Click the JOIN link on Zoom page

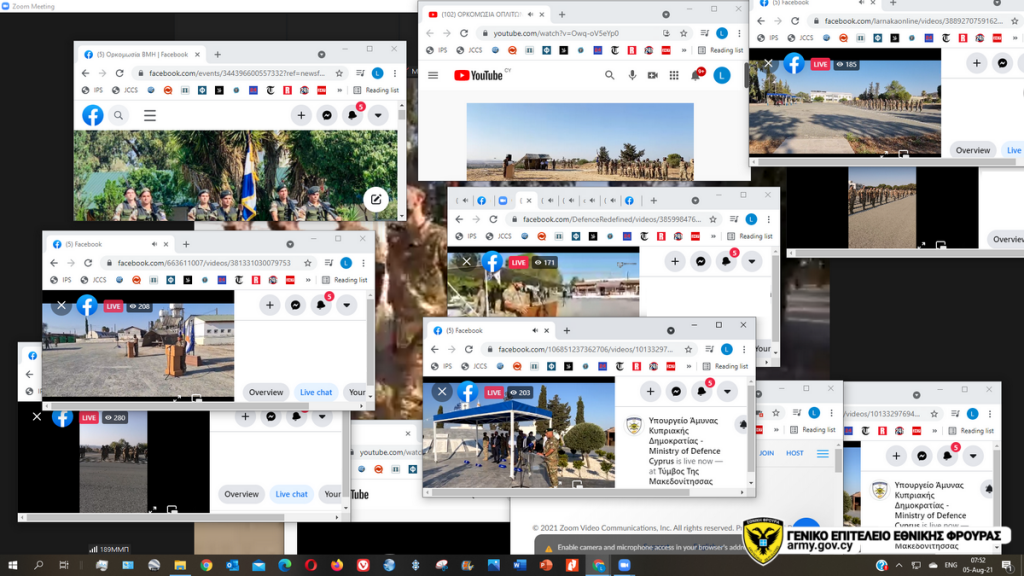767,453
